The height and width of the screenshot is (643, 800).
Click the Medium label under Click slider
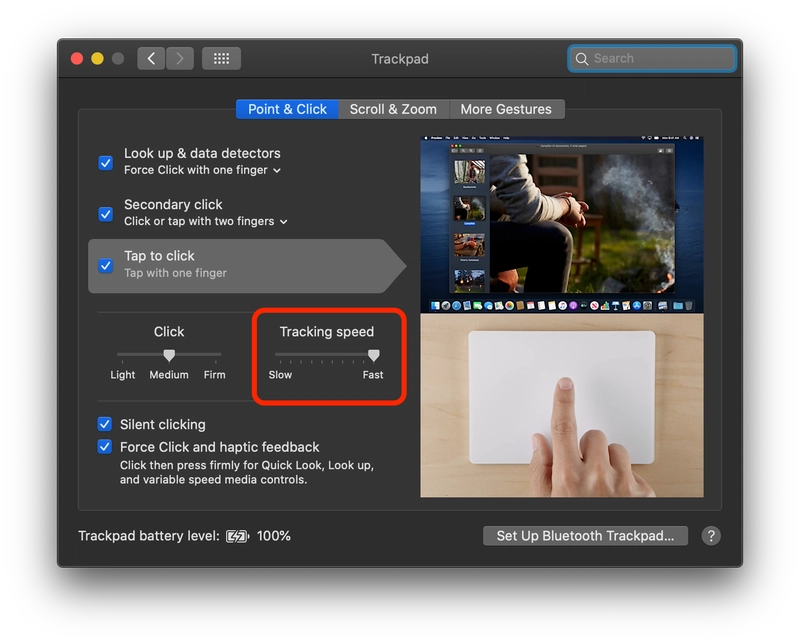tap(169, 375)
